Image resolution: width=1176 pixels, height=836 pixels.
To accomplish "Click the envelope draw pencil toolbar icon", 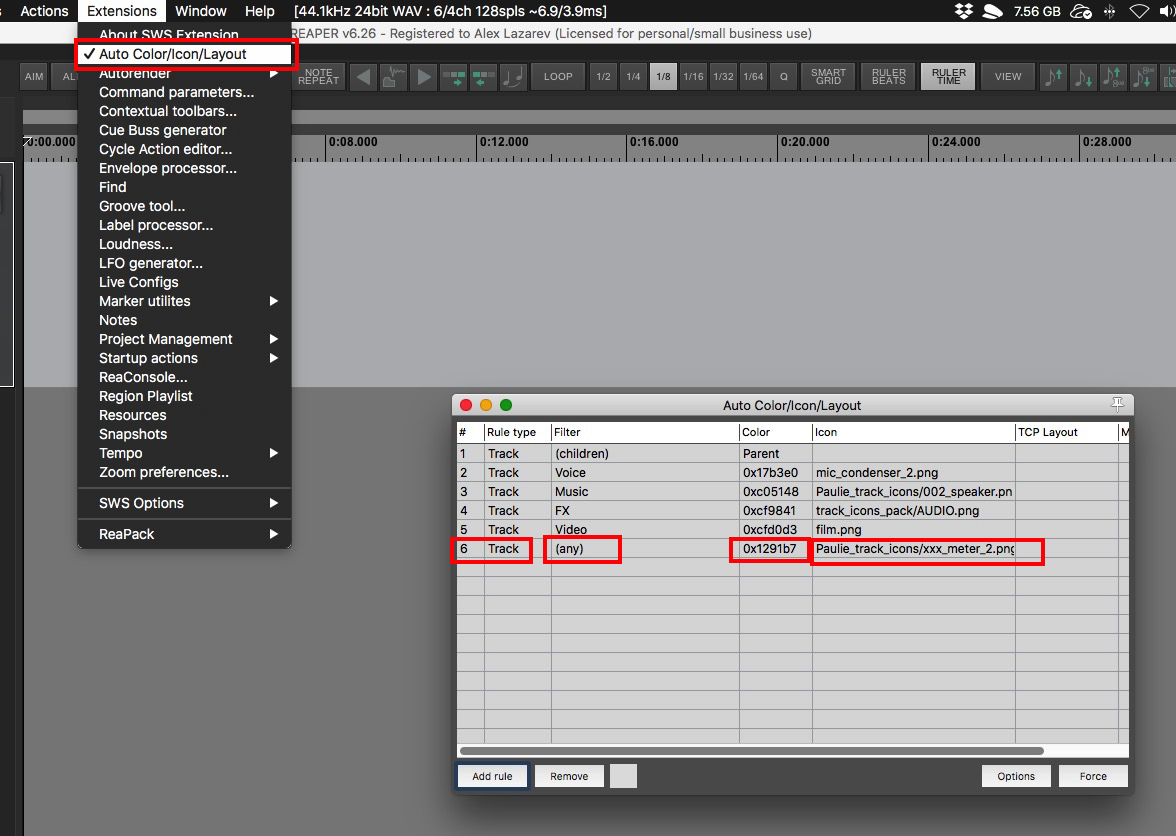I will [x=394, y=76].
